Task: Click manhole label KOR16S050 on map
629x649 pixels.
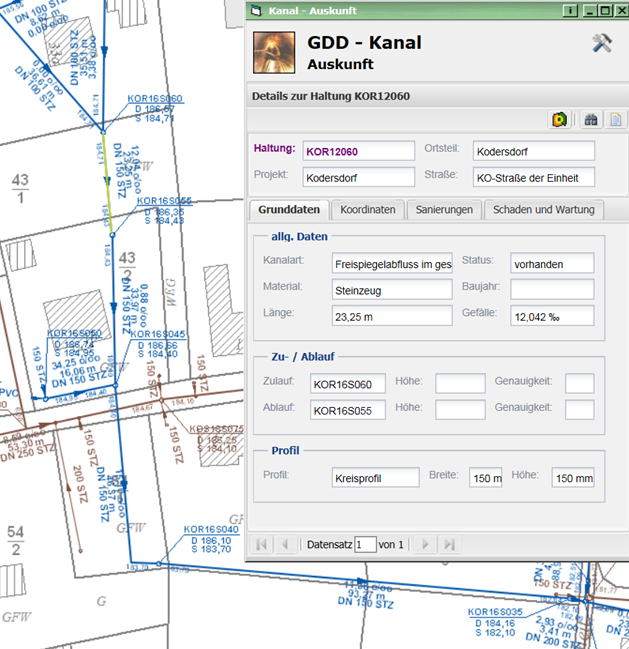Action: click(74, 333)
